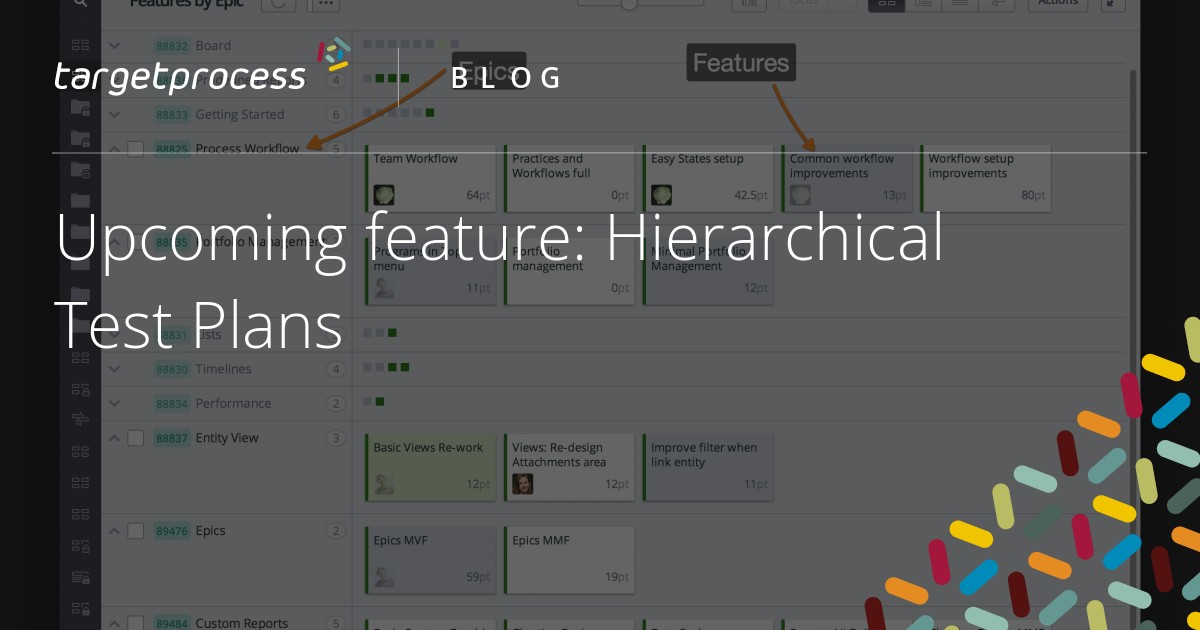Click the chart icon left of the Totals control

[748, 4]
